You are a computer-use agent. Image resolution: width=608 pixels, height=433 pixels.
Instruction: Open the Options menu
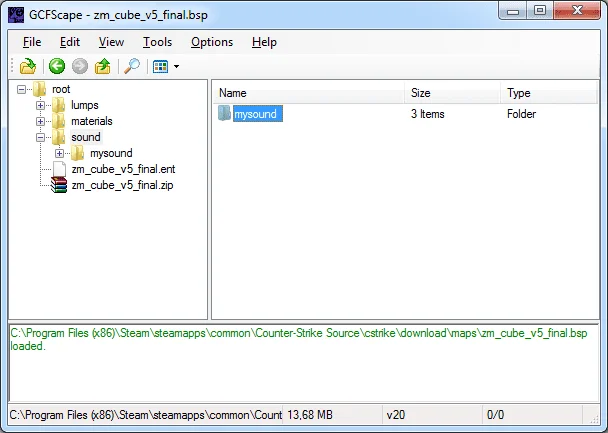pyautogui.click(x=211, y=42)
